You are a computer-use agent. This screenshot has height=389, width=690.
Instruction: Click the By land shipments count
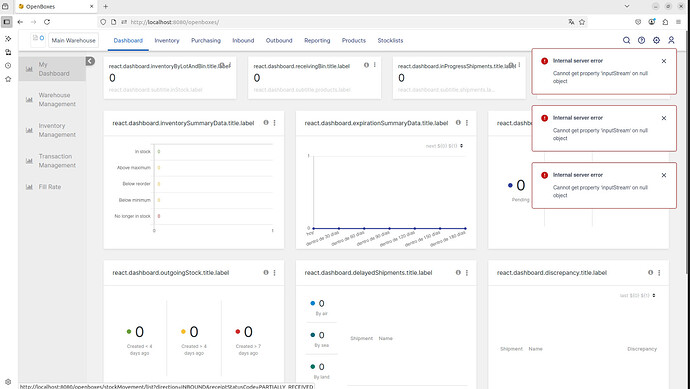[321, 367]
